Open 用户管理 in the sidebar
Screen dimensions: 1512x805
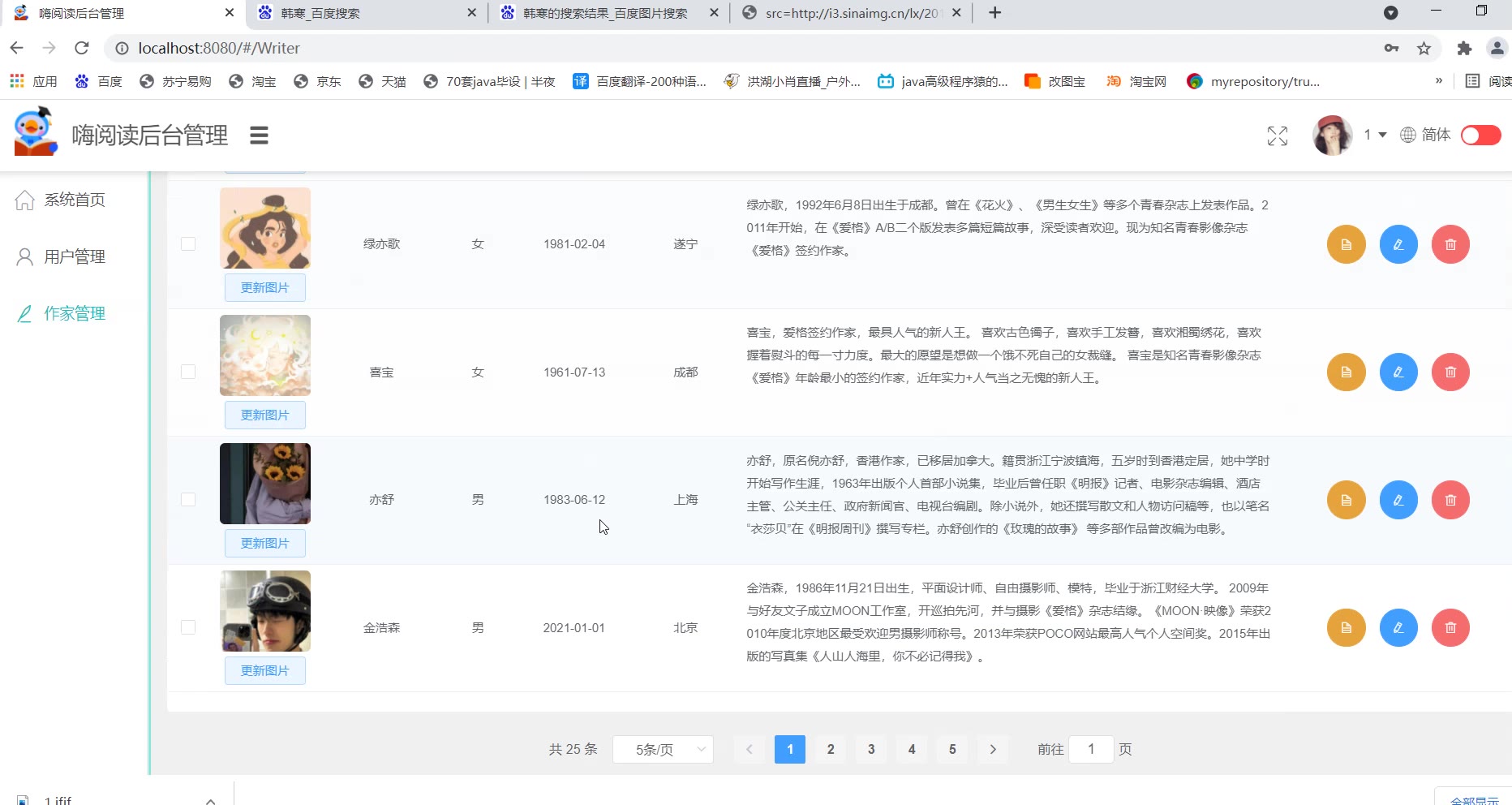click(x=75, y=257)
